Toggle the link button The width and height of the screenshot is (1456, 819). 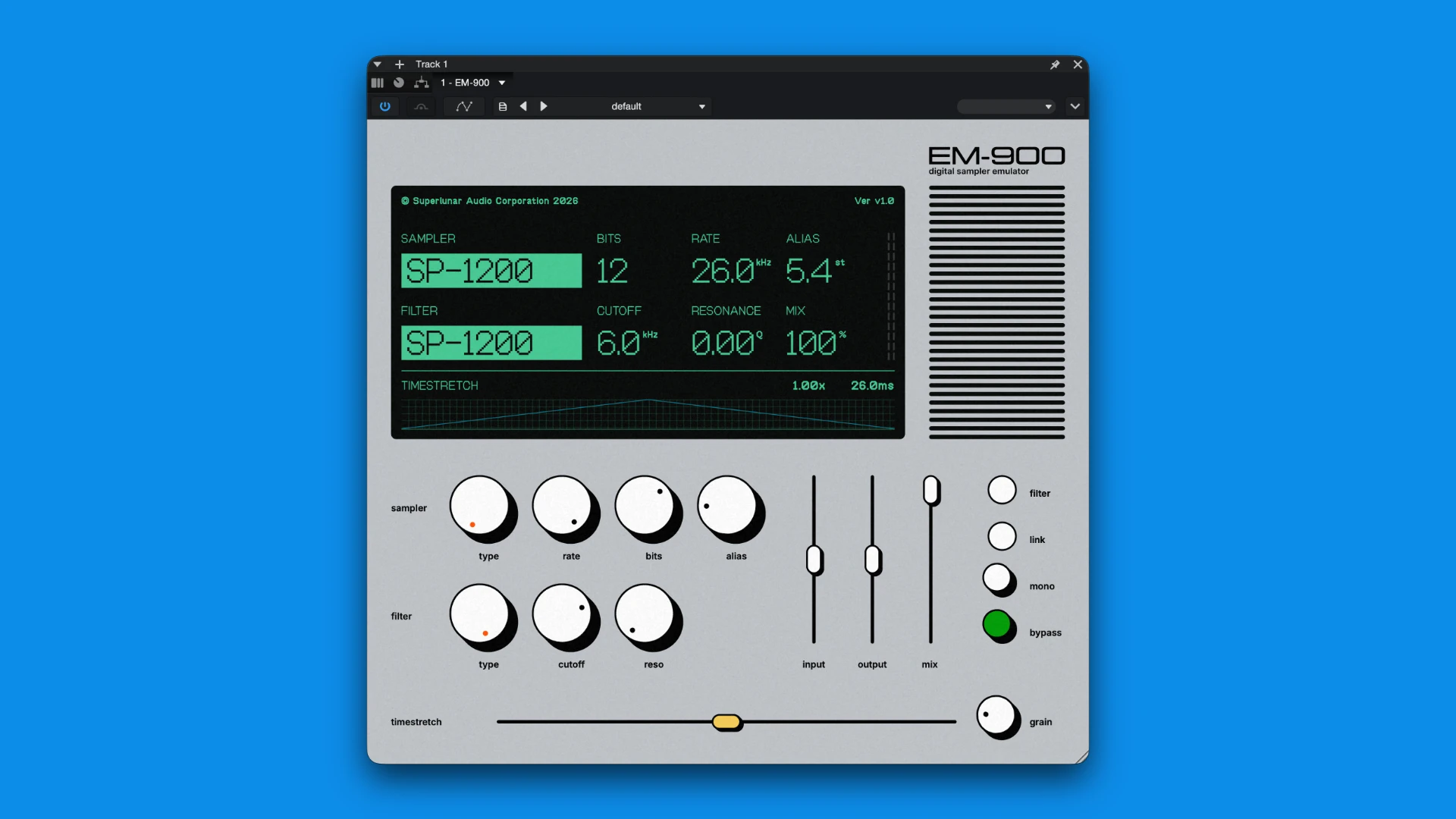pyautogui.click(x=1002, y=536)
